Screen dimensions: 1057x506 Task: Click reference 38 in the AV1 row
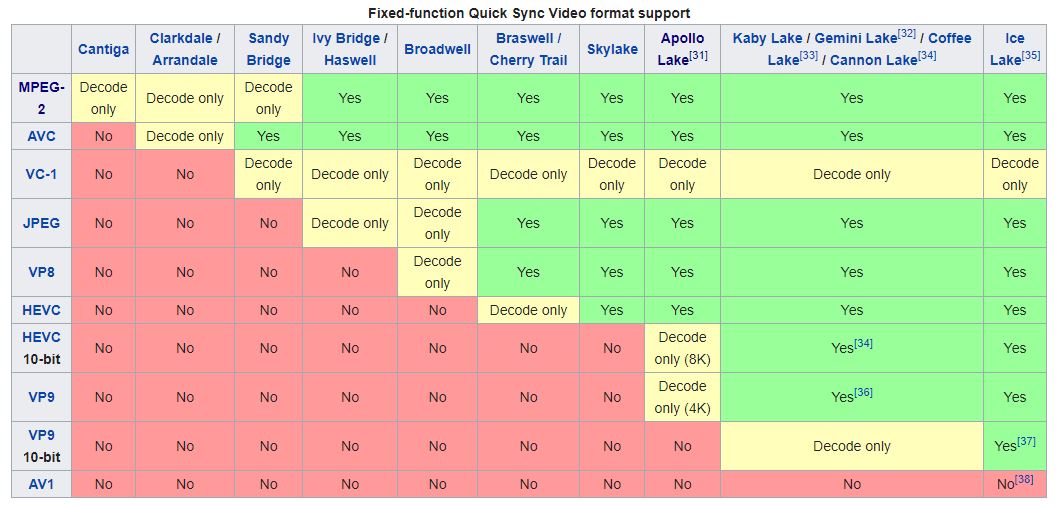click(x=1024, y=480)
